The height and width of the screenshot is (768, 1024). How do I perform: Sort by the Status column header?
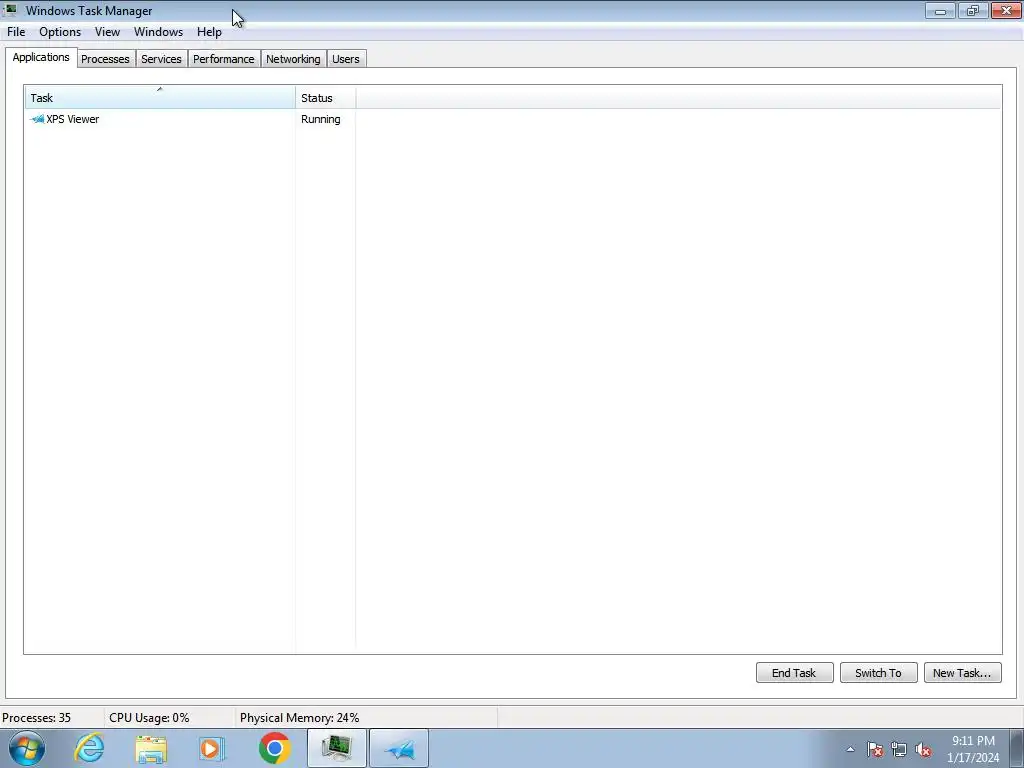tap(325, 97)
